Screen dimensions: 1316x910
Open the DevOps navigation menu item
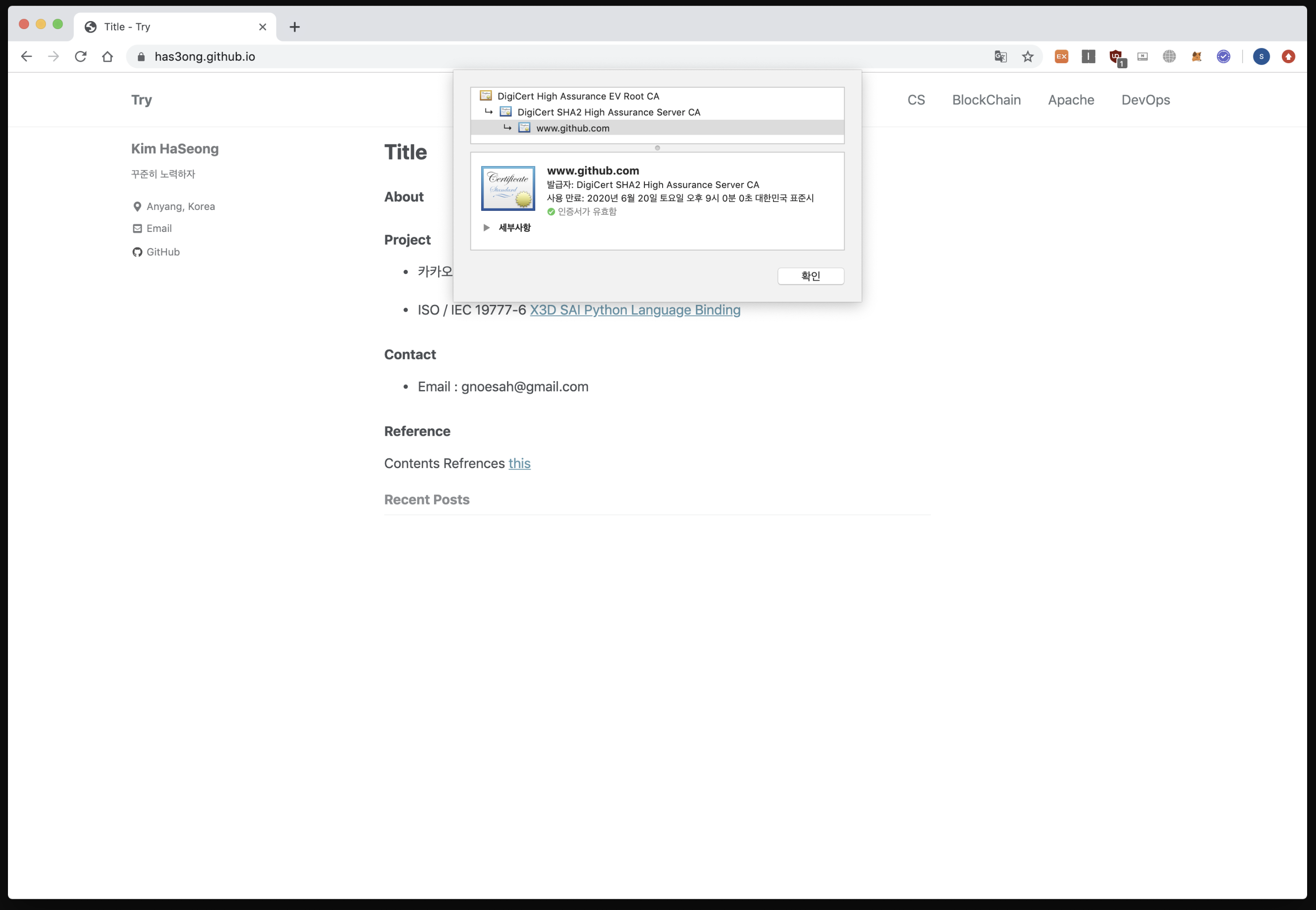point(1145,100)
